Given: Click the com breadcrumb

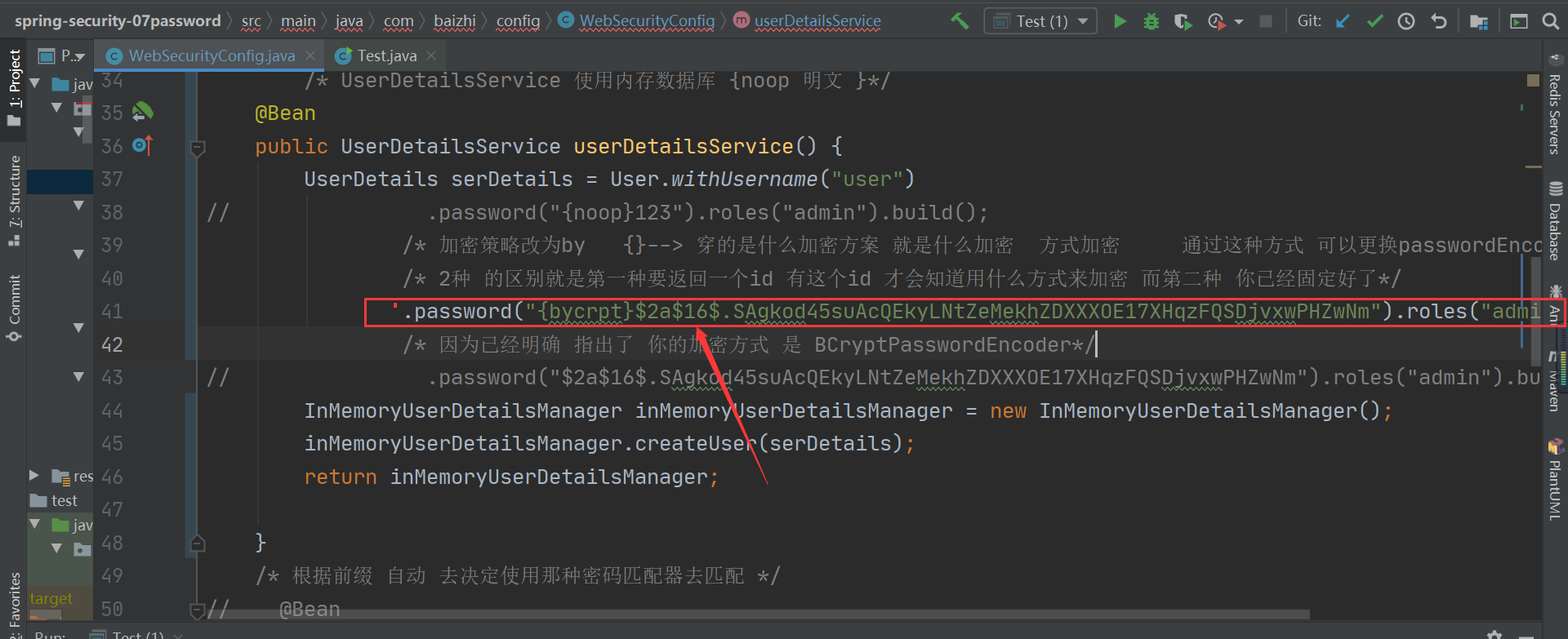Looking at the screenshot, I should (x=399, y=21).
